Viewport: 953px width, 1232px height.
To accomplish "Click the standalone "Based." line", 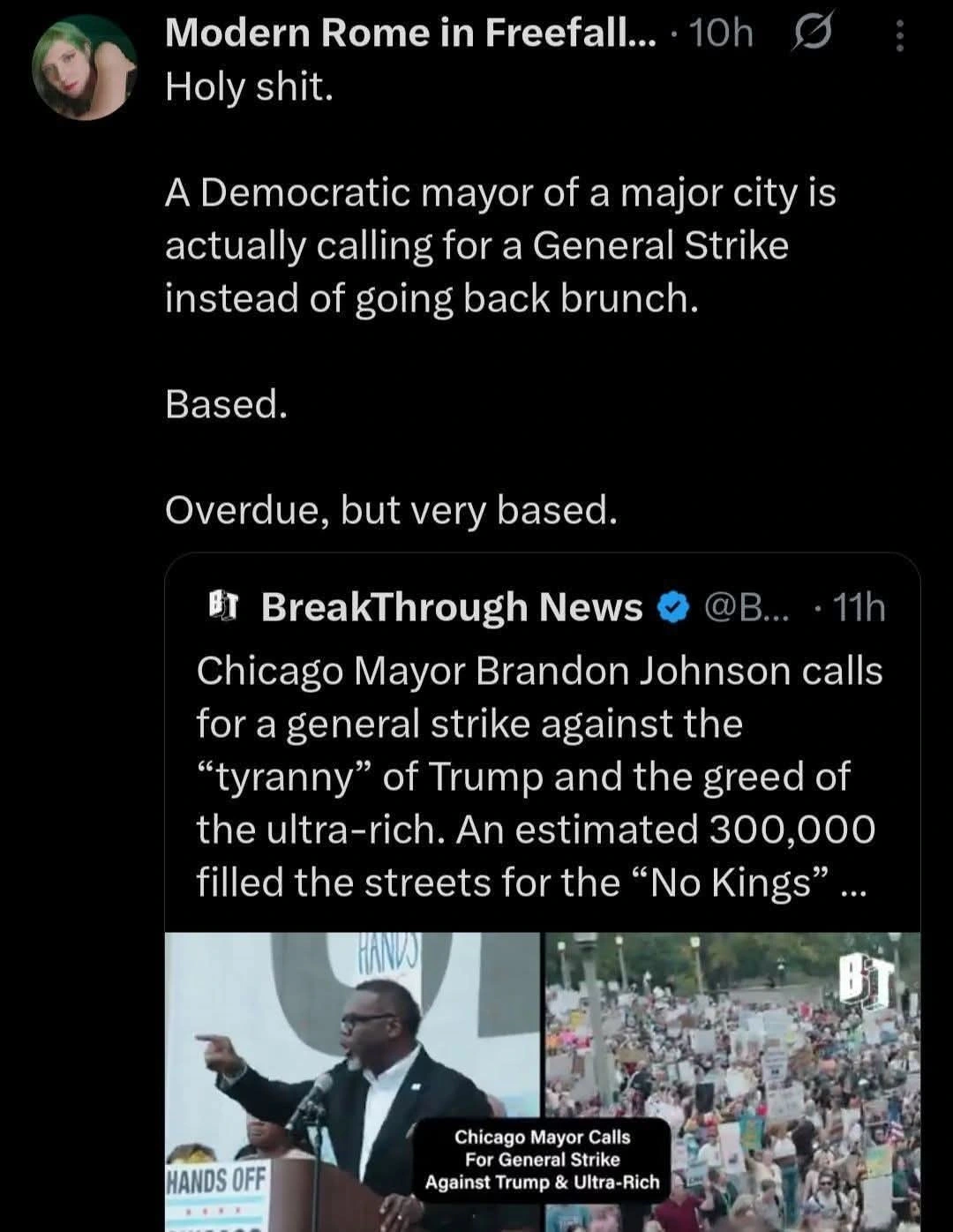I will click(x=227, y=403).
